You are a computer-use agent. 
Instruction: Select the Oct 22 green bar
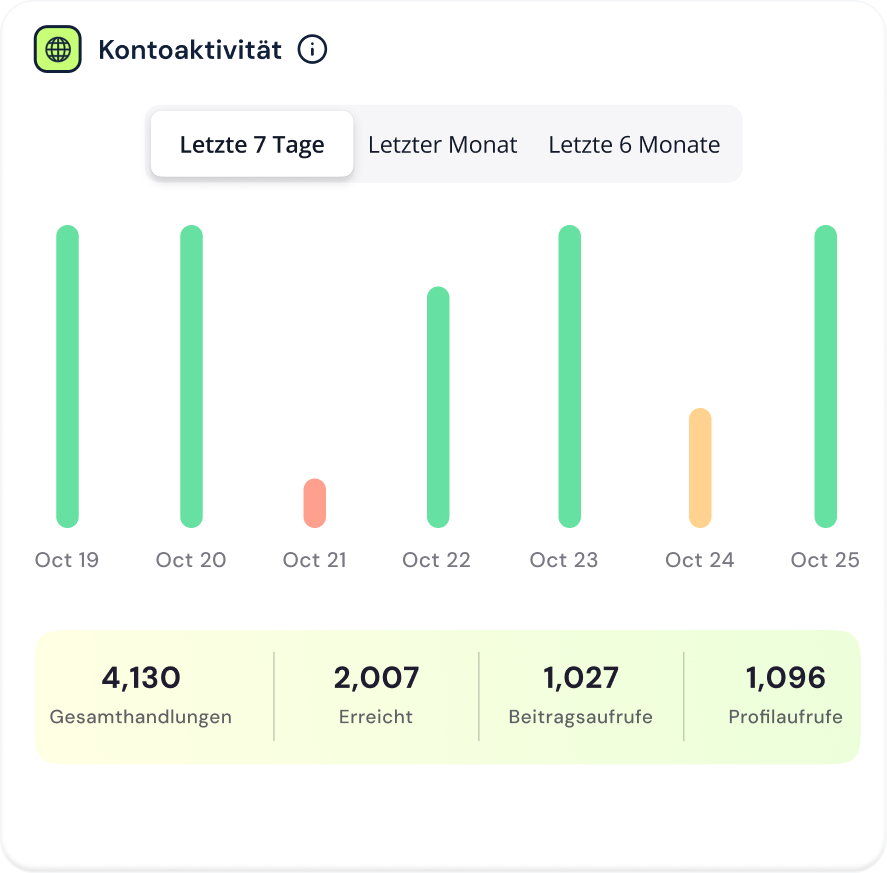(x=438, y=407)
